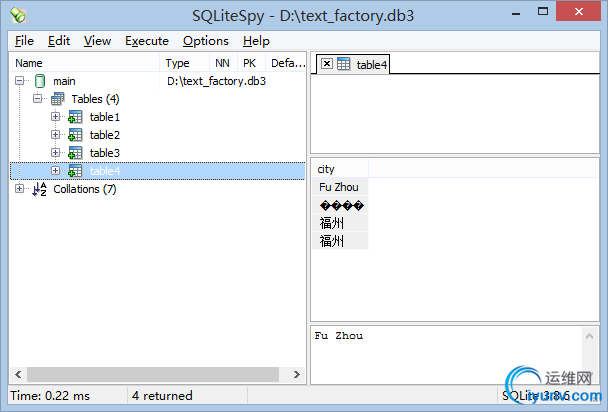This screenshot has height=412, width=608.
Task: Close the SQLiteSpy window
Action: click(x=579, y=12)
